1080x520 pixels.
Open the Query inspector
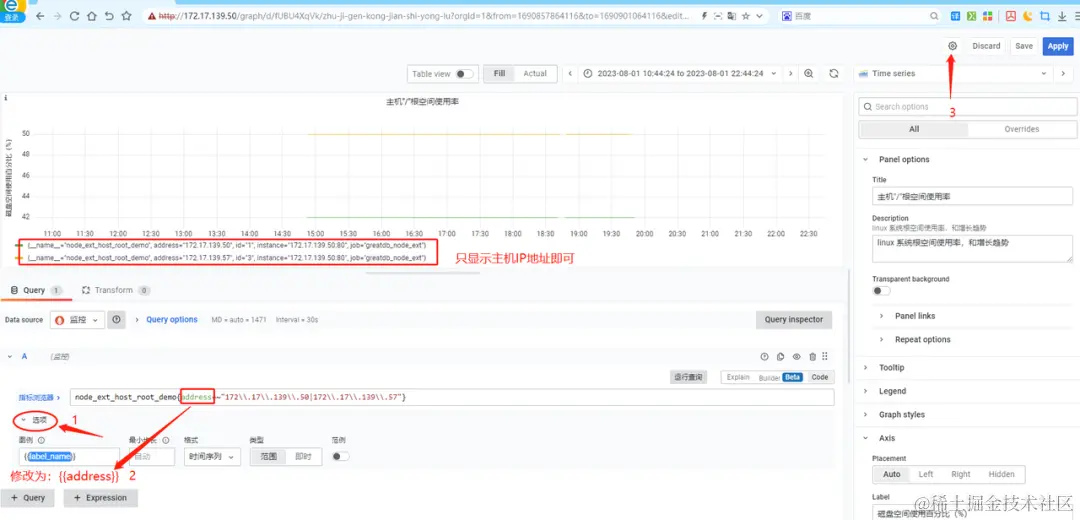point(793,320)
